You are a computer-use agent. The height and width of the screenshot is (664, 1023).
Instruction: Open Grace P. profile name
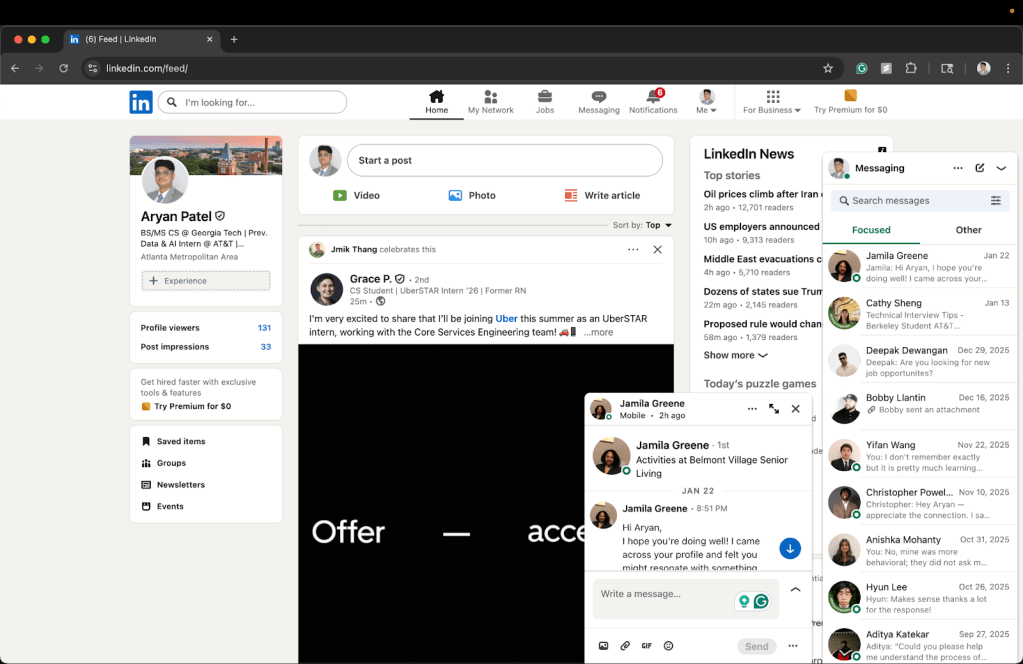click(370, 279)
